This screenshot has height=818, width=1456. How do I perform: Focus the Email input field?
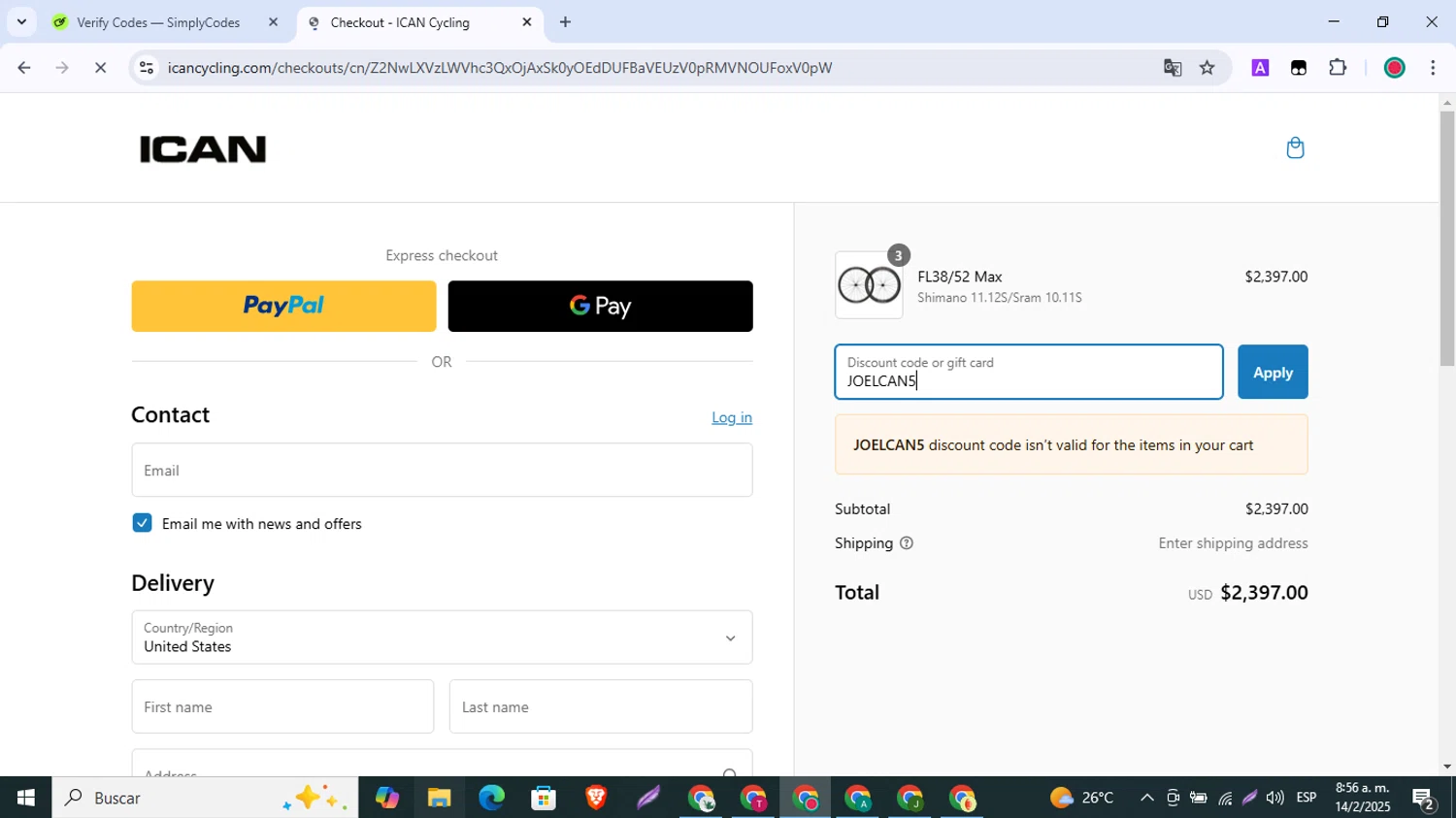pos(442,471)
